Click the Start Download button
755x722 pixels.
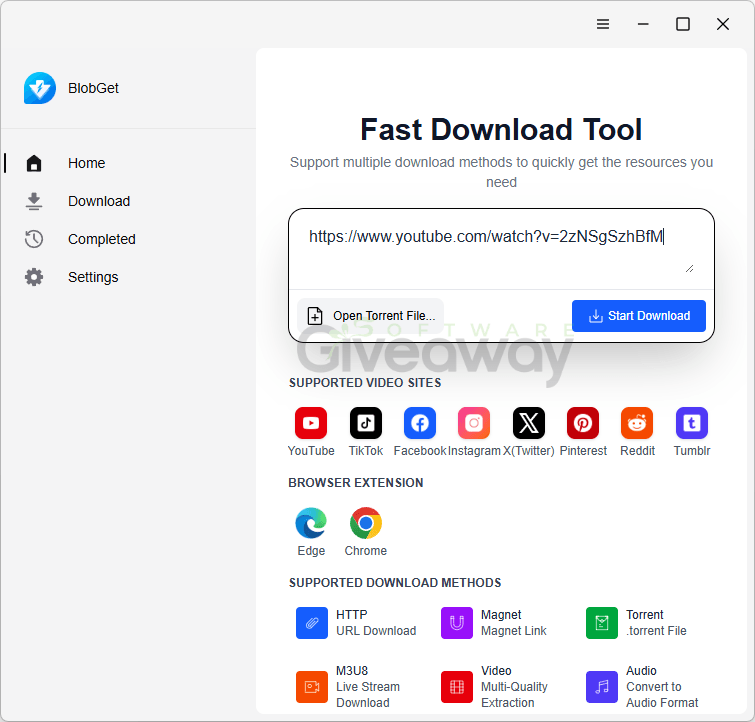pyautogui.click(x=638, y=316)
